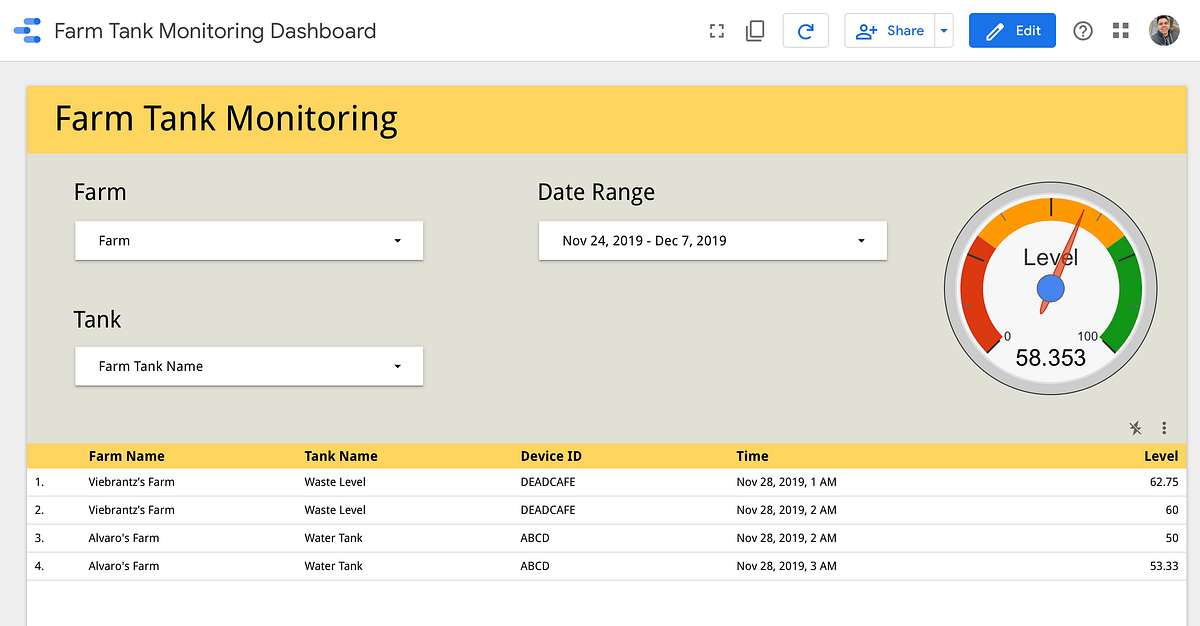Enter full screen presentation mode
Image resolution: width=1200 pixels, height=626 pixels.
coord(716,30)
